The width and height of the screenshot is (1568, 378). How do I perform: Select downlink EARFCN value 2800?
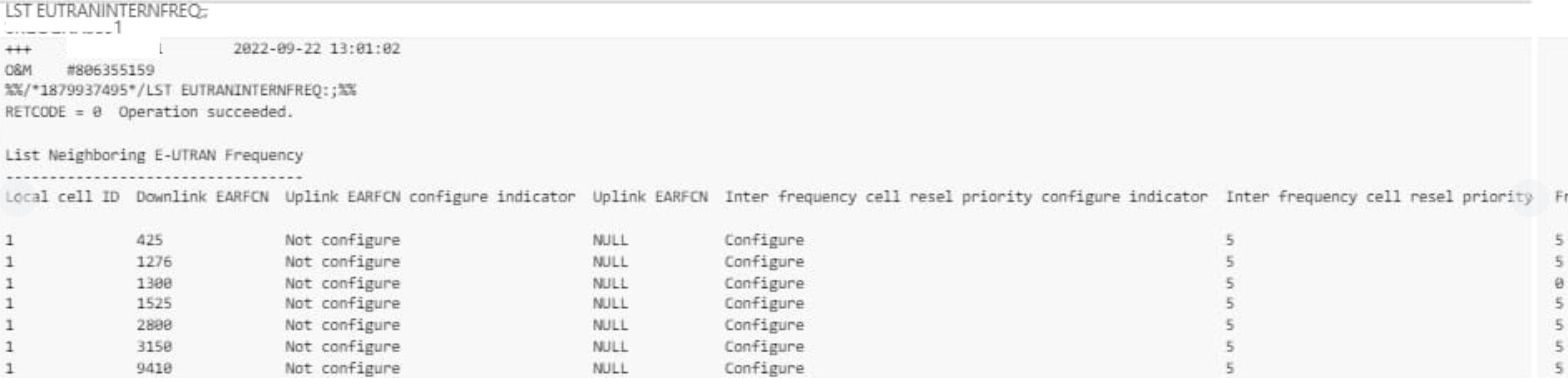(x=154, y=325)
